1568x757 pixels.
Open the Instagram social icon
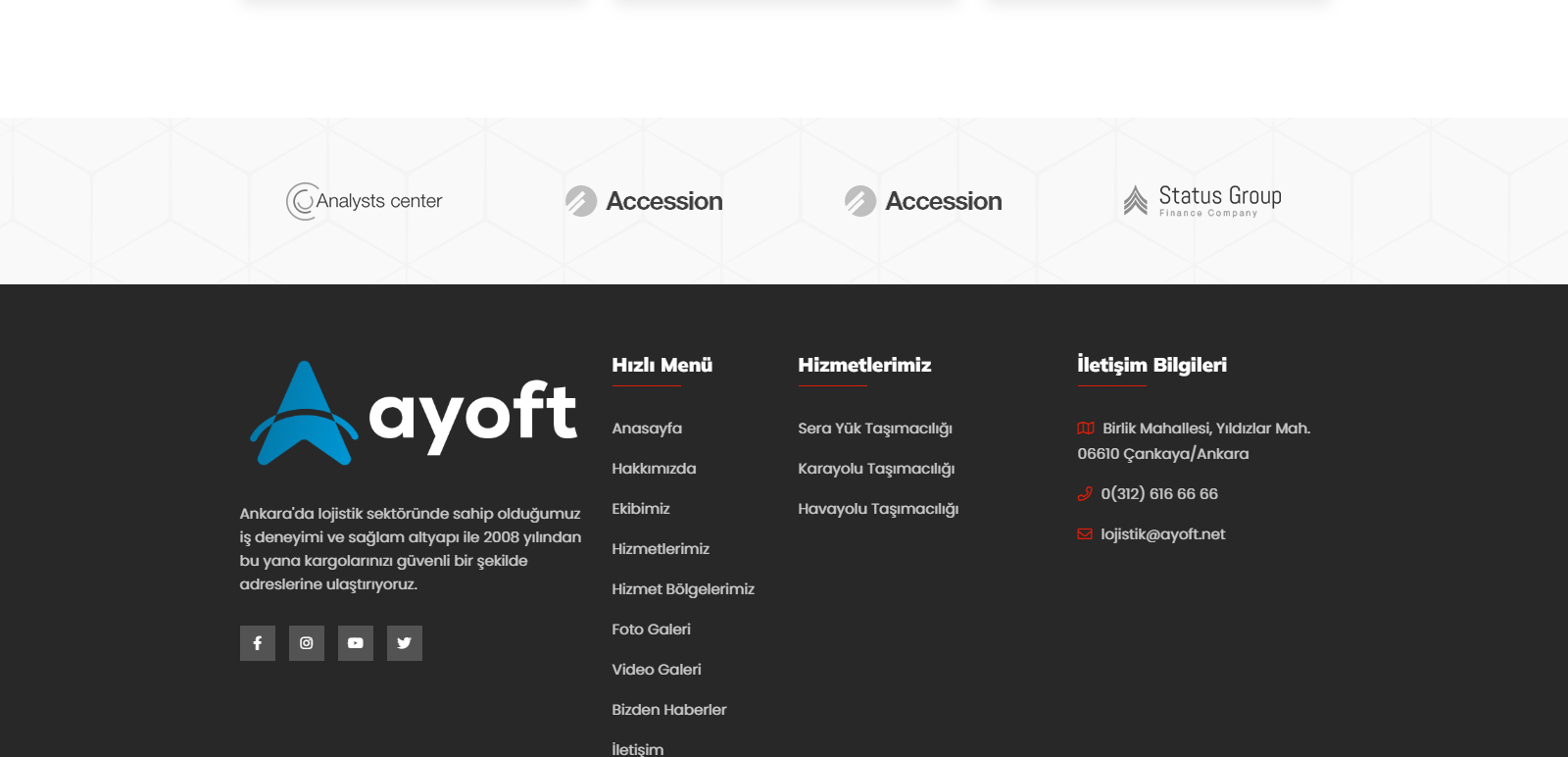[306, 643]
